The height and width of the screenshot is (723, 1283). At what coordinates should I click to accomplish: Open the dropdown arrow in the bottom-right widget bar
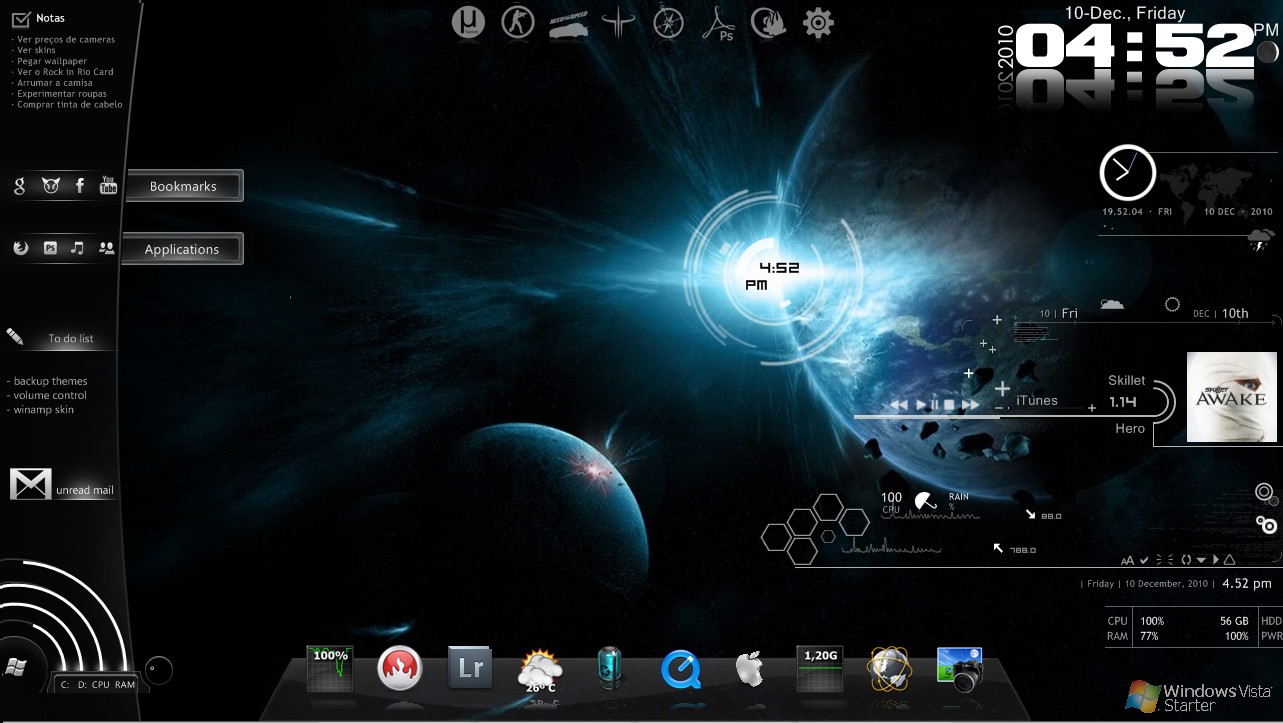tap(1203, 560)
